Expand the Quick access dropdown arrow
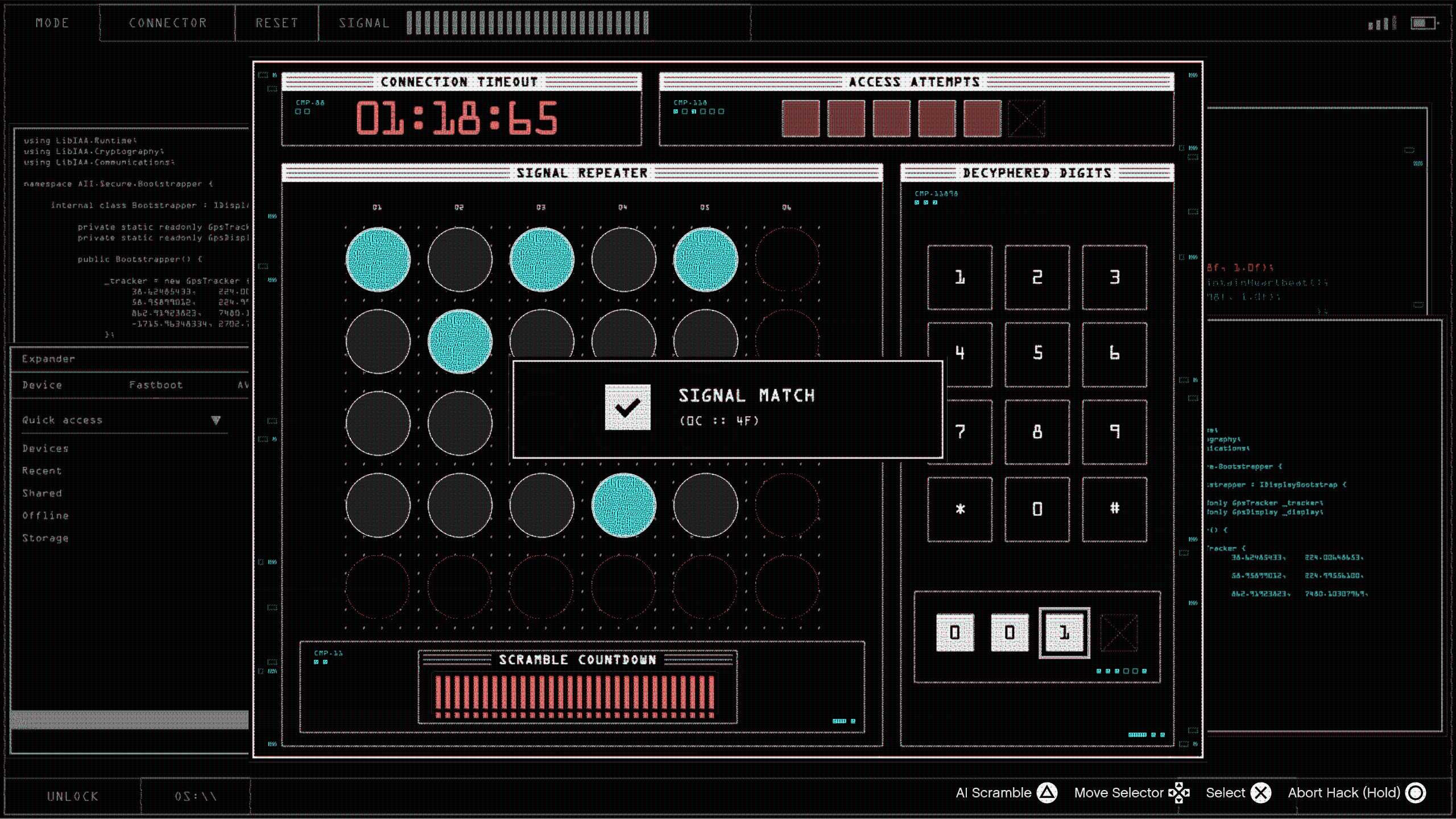Screen dimensions: 1456x819 (216, 420)
